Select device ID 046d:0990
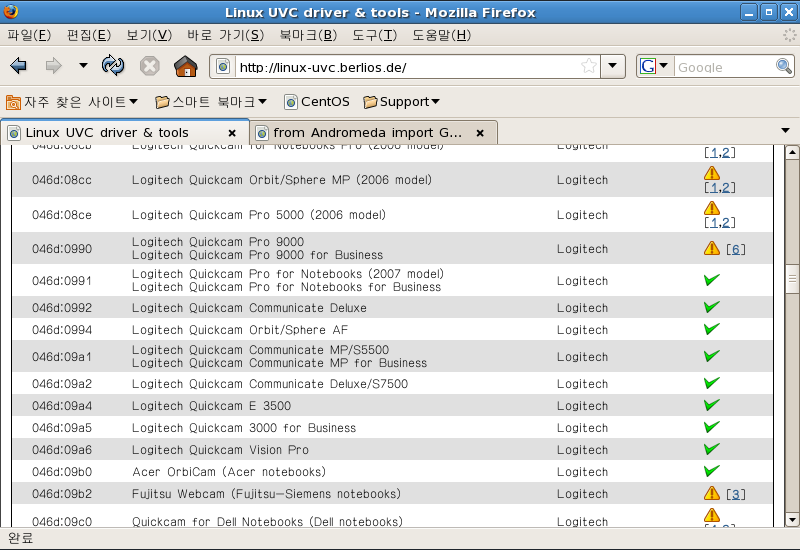800x550 pixels. tap(62, 249)
